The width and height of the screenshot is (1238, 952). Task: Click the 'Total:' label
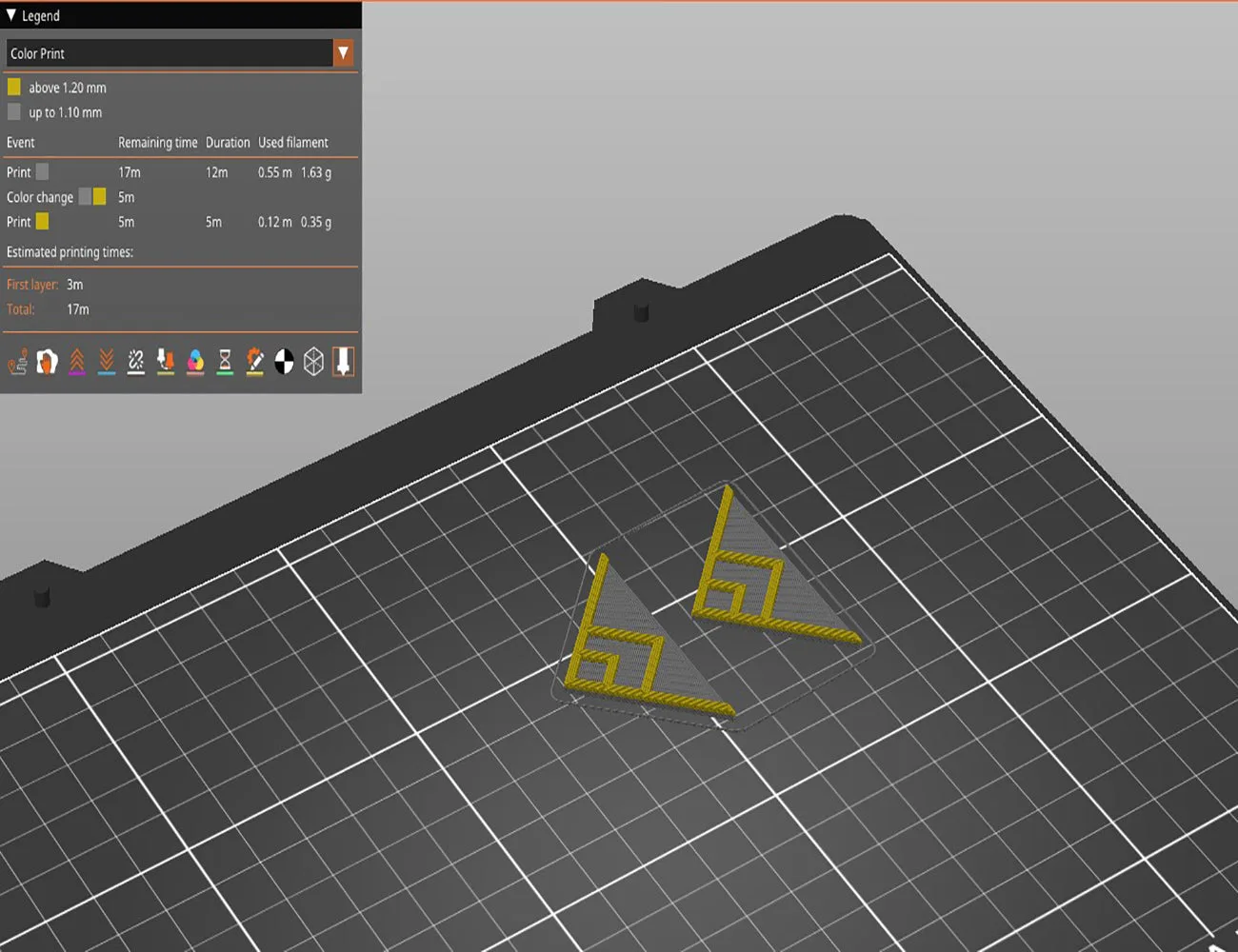[20, 309]
